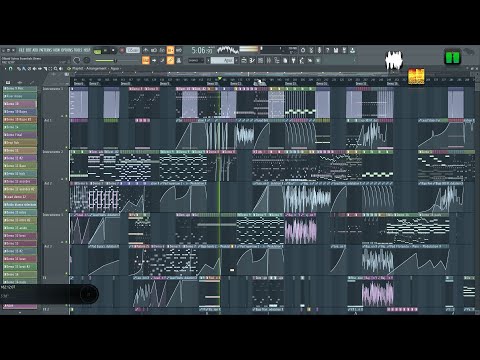Toggle typing keyboard to piano icon
This screenshot has height=360, width=480.
pyautogui.click(x=146, y=60)
